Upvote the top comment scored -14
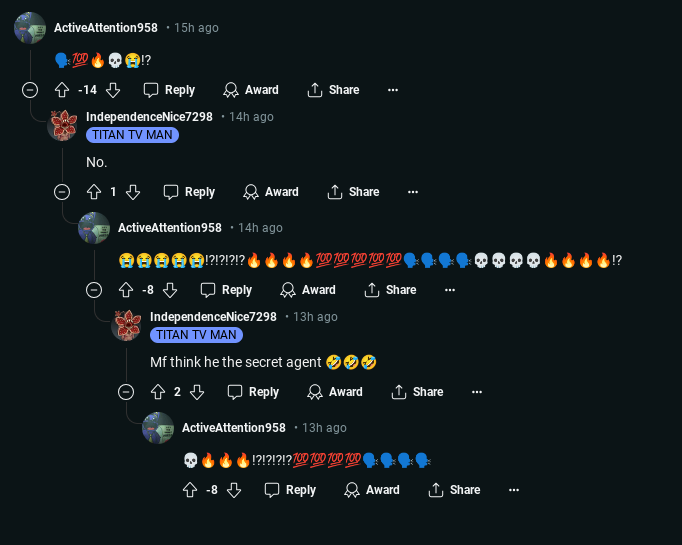The width and height of the screenshot is (682, 545). tap(62, 90)
